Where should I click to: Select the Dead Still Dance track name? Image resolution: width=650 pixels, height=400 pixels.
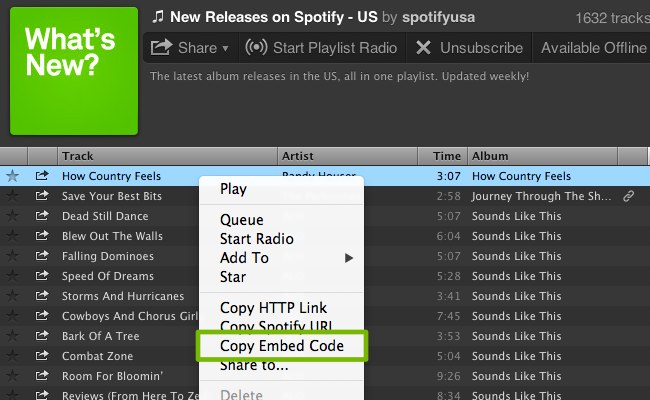tap(105, 216)
